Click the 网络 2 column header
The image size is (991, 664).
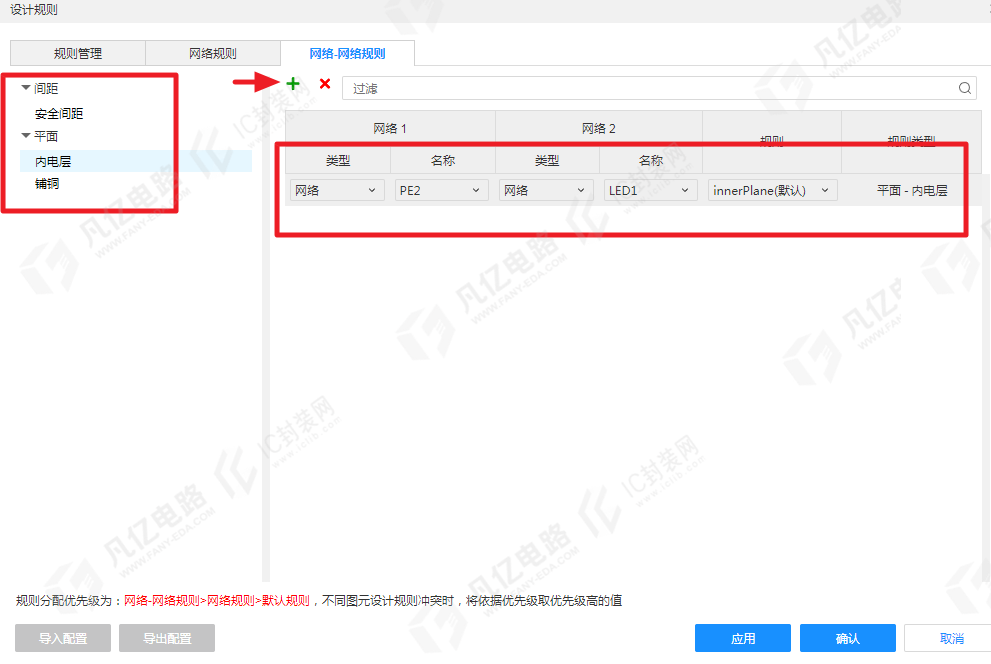click(x=599, y=129)
